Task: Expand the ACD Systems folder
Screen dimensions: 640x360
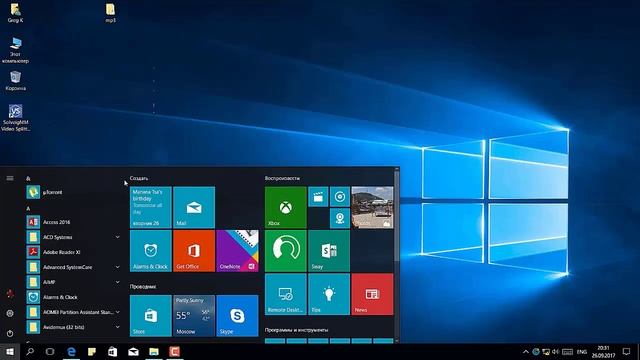Action: [118, 237]
